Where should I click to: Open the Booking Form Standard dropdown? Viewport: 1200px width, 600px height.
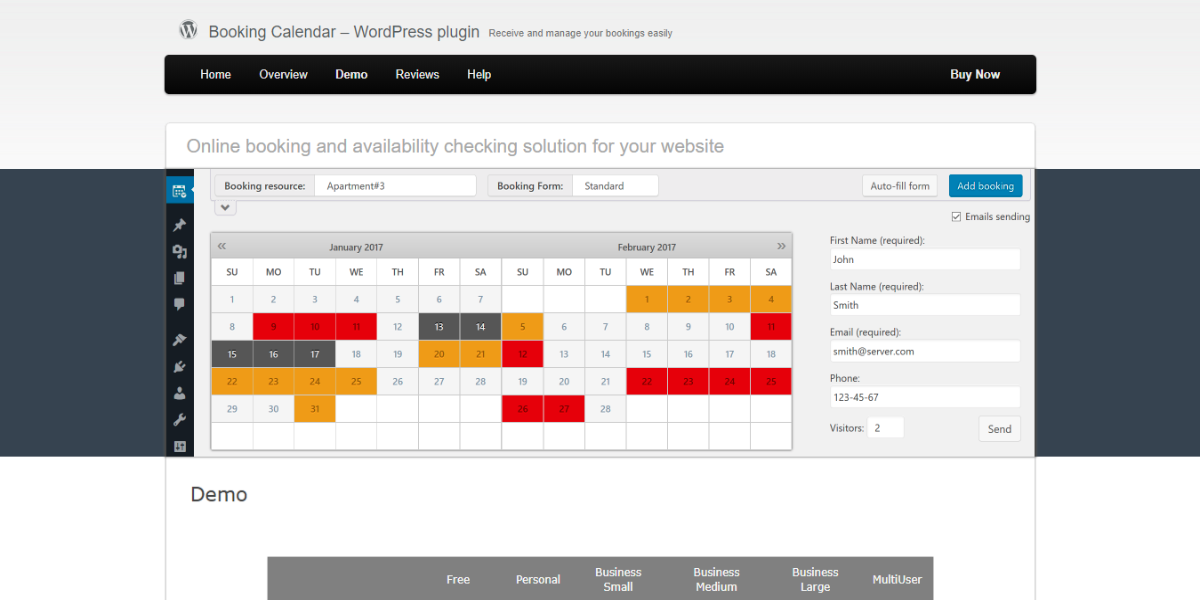615,186
